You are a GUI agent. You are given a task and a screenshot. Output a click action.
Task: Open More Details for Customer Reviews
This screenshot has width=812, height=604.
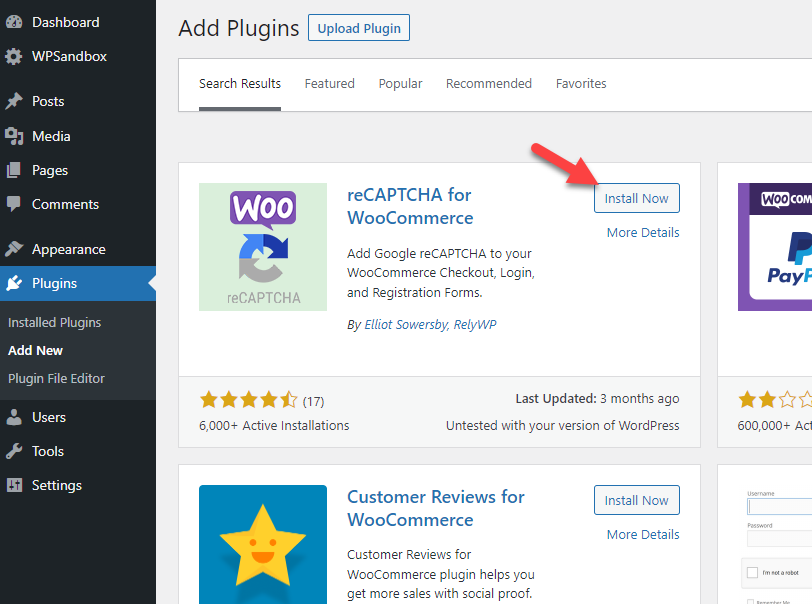pos(643,535)
